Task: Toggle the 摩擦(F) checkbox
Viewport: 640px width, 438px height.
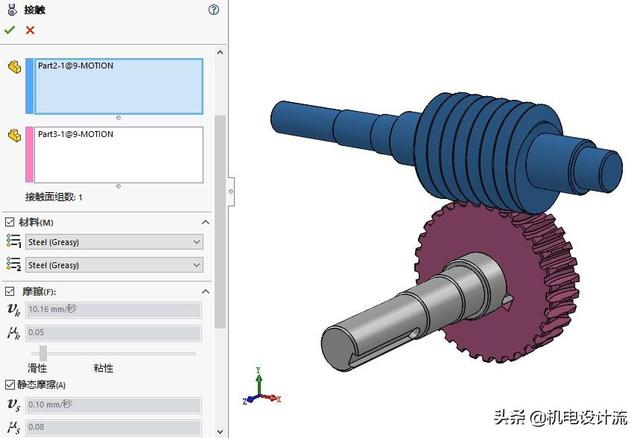Action: (x=9, y=291)
